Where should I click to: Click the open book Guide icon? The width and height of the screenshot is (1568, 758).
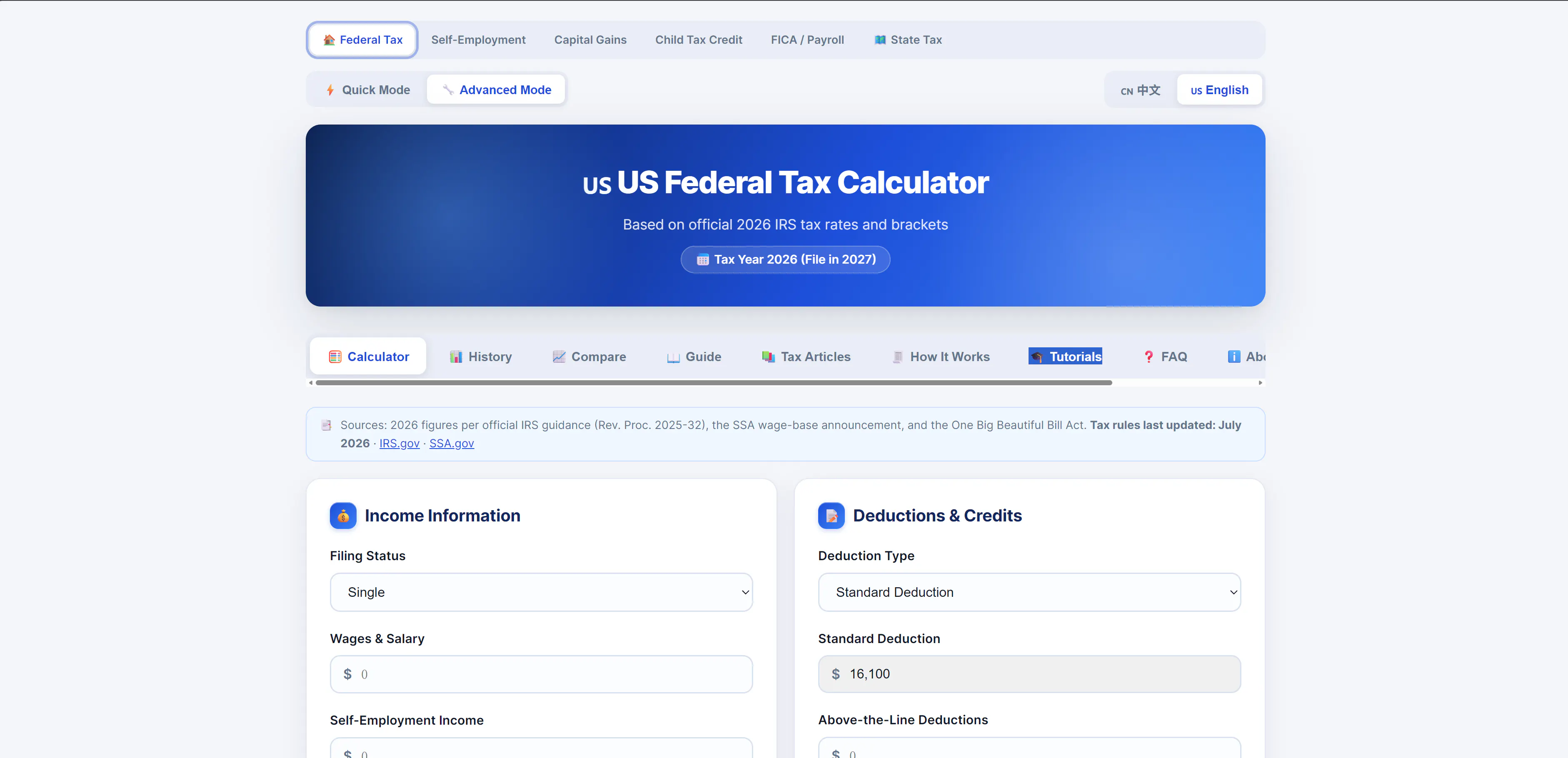673,357
